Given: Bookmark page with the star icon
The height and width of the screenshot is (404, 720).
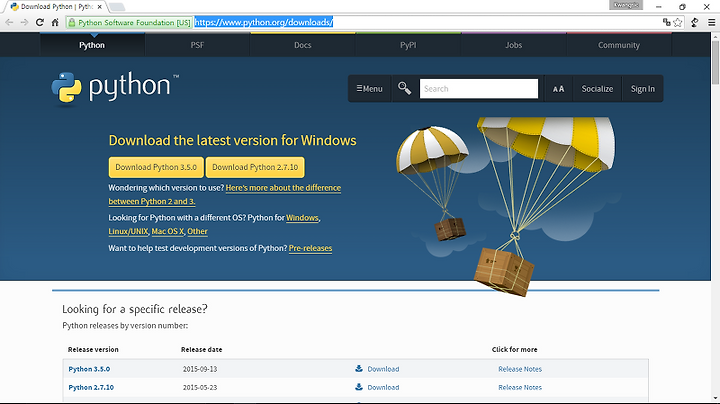Looking at the screenshot, I should (x=678, y=22).
